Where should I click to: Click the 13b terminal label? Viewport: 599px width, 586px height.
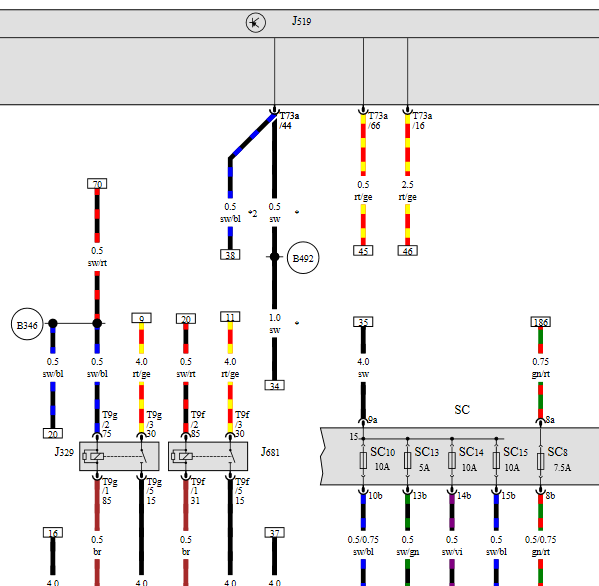pyautogui.click(x=419, y=495)
